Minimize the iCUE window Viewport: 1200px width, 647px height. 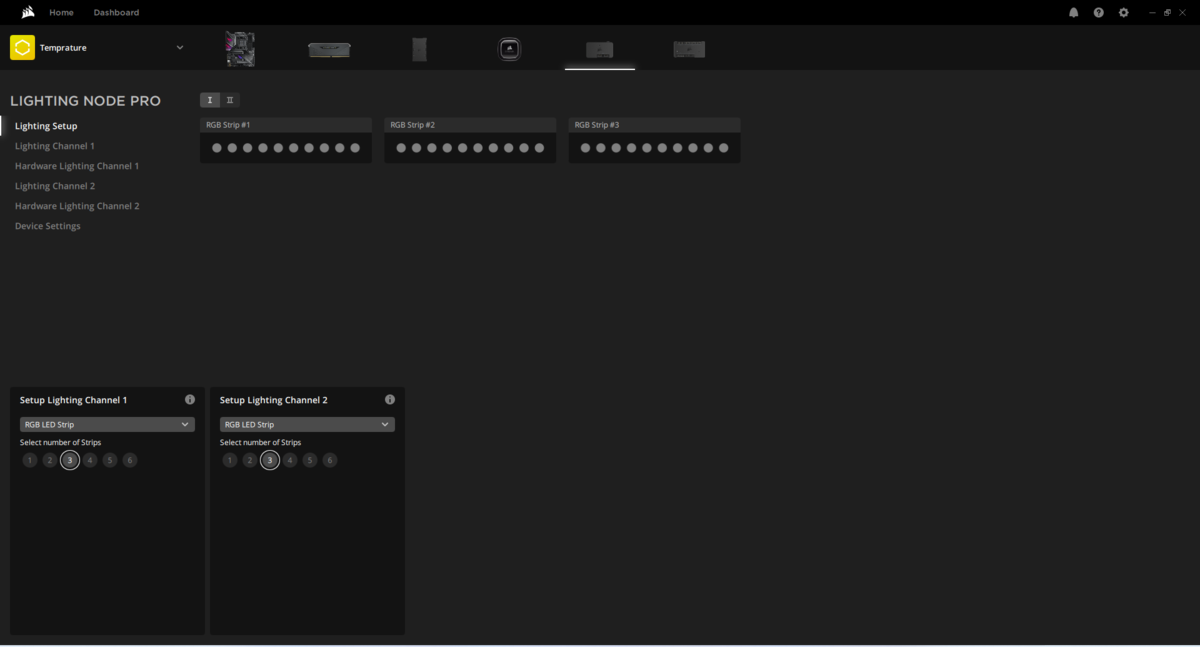click(1153, 13)
